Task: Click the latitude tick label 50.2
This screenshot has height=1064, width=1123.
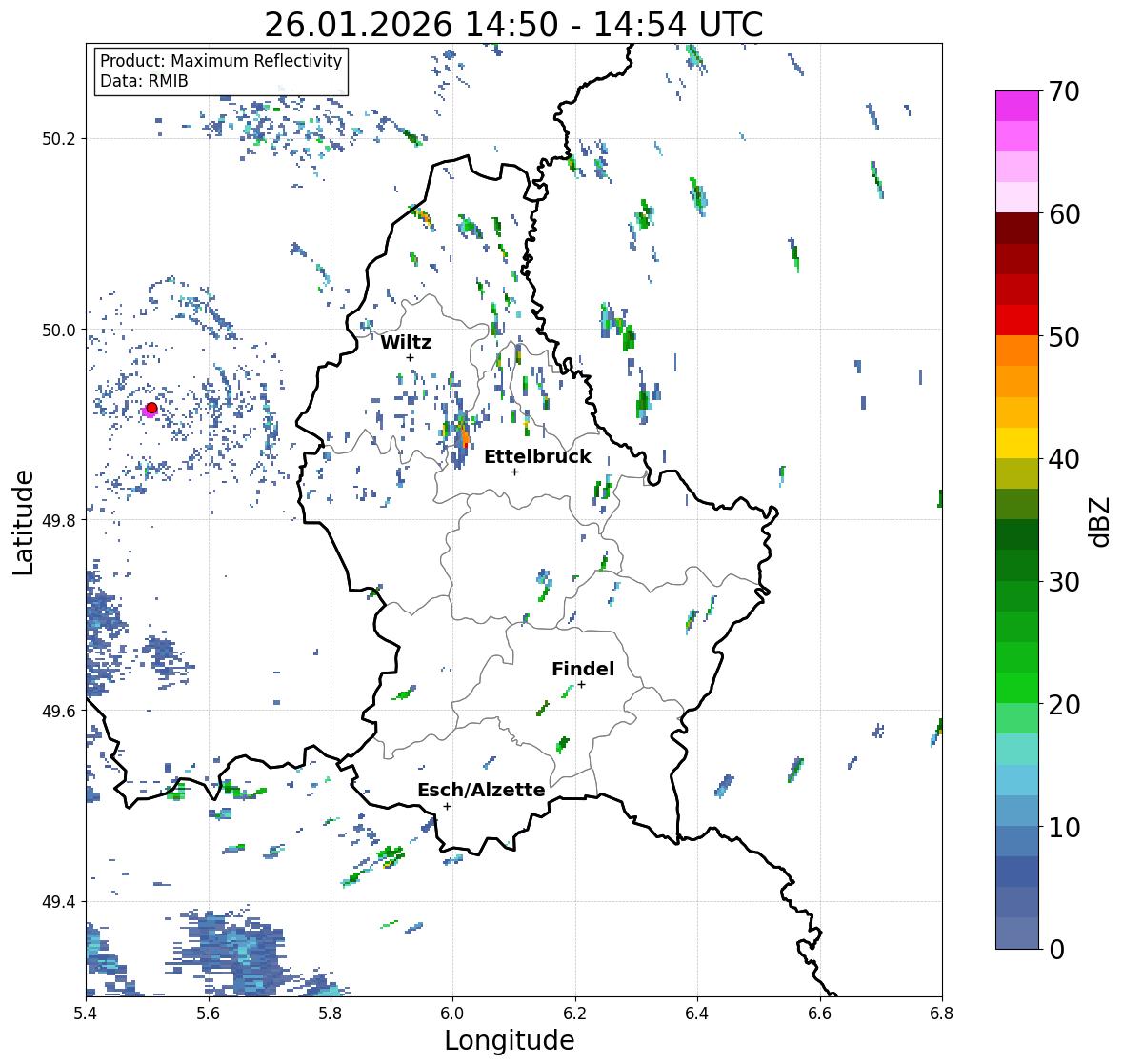Action: pos(59,139)
